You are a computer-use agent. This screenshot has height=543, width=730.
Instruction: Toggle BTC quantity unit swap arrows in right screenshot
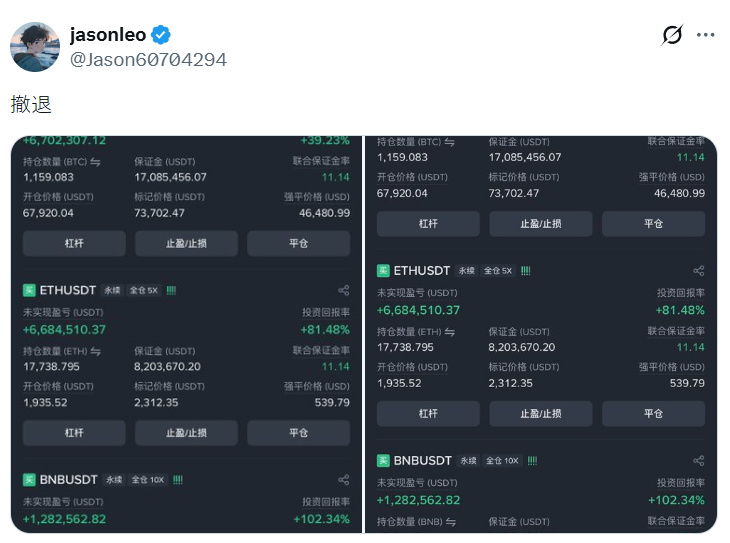point(450,142)
